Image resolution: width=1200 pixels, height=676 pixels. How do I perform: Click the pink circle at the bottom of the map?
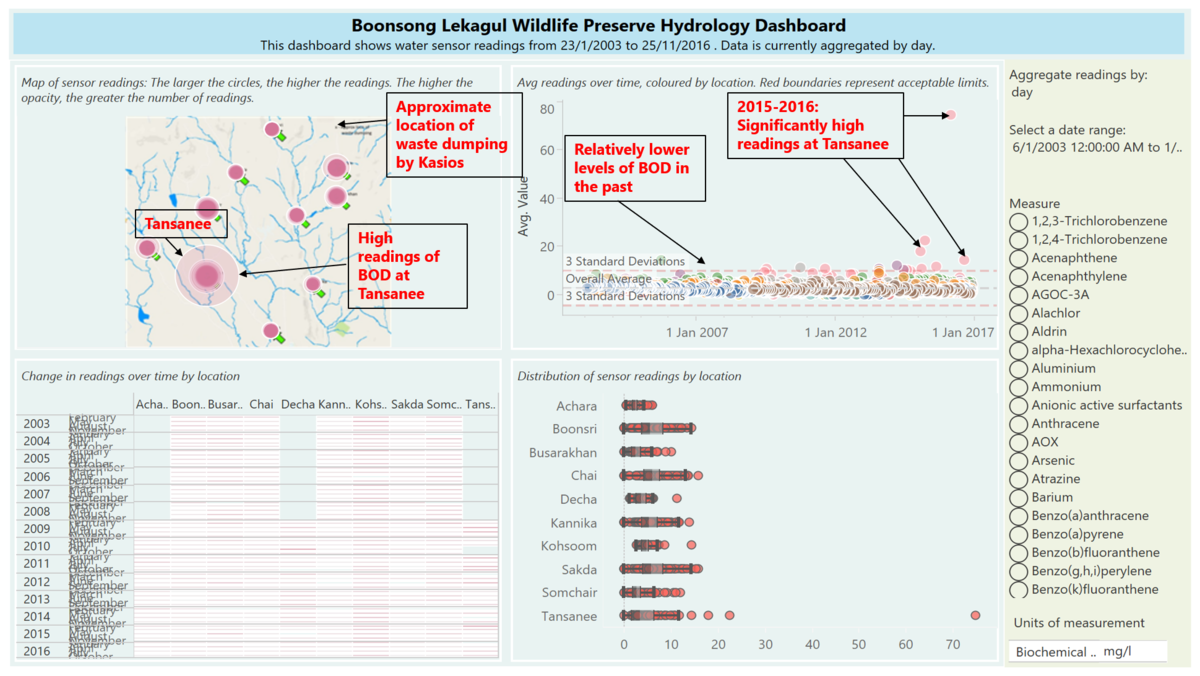click(x=272, y=330)
